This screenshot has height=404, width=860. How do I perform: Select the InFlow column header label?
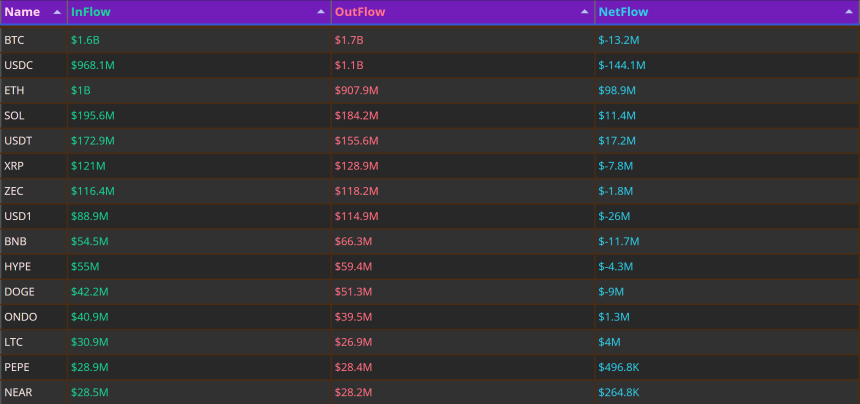coord(90,12)
